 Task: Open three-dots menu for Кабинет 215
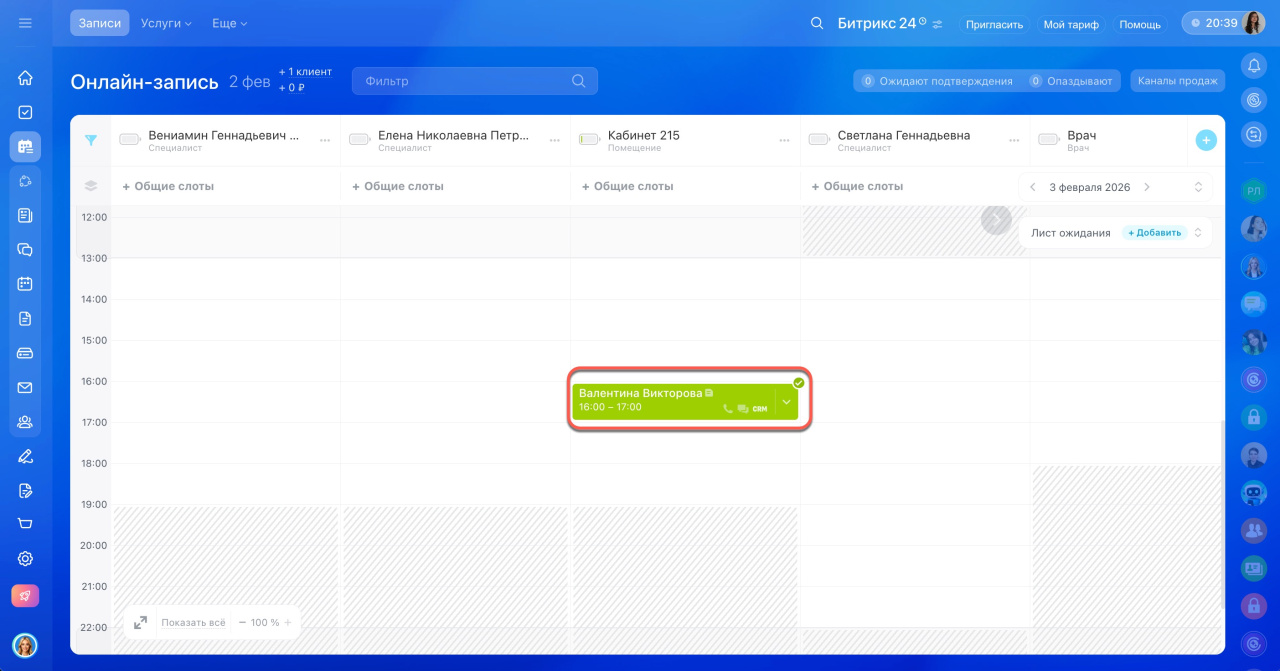(x=784, y=141)
